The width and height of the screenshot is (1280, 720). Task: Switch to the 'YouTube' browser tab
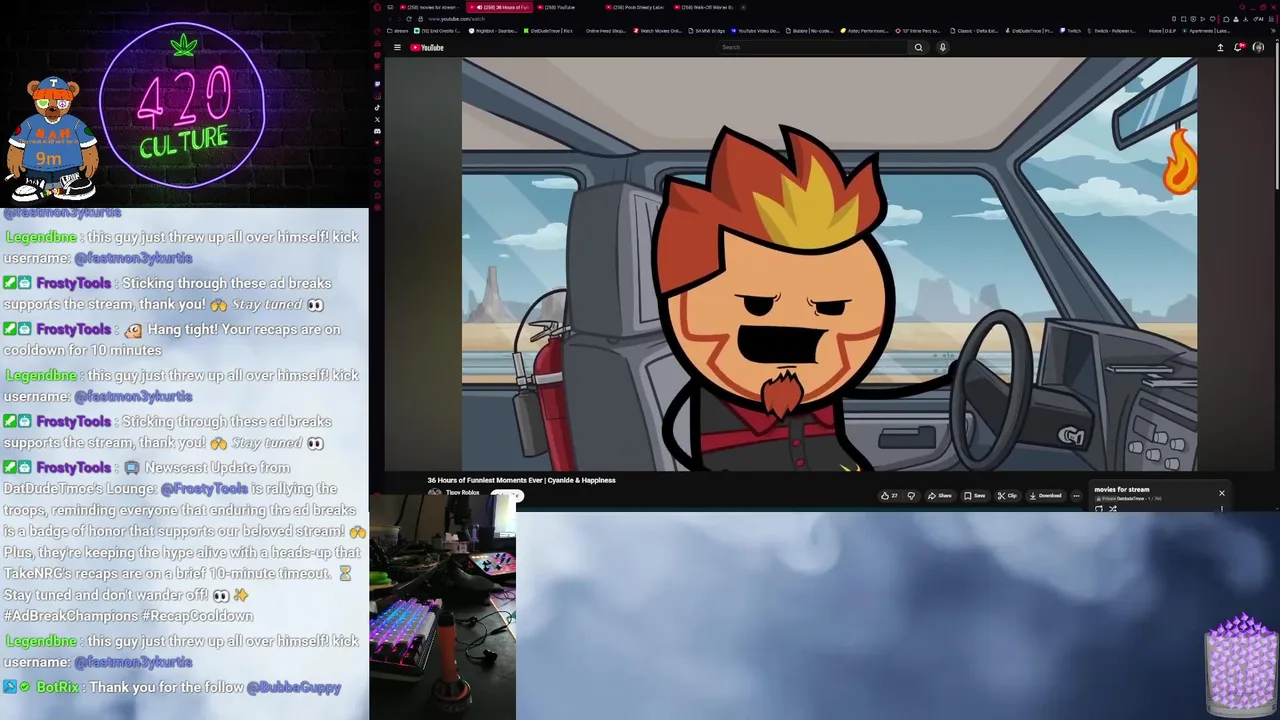pyautogui.click(x=566, y=7)
